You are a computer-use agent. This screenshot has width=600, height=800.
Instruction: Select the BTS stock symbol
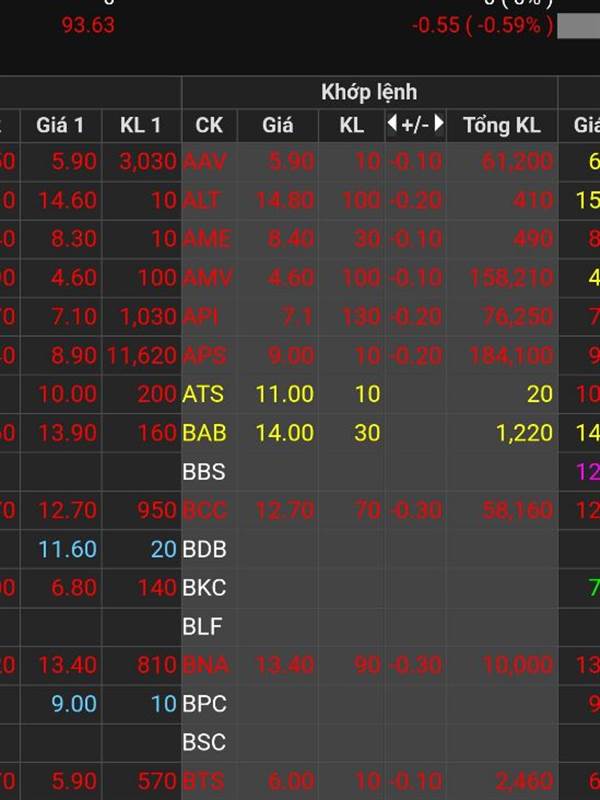coord(203,781)
